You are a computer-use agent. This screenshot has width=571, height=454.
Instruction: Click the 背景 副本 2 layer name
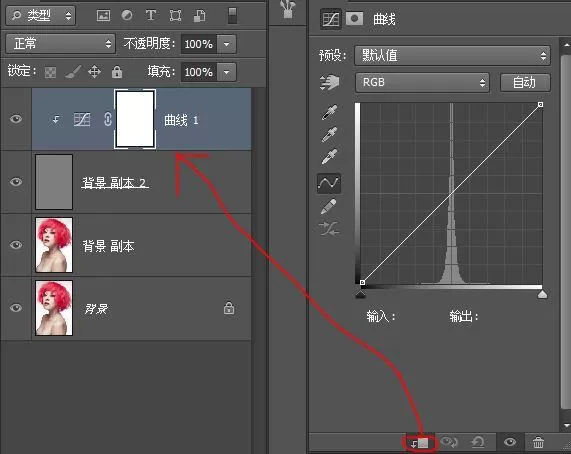[115, 182]
